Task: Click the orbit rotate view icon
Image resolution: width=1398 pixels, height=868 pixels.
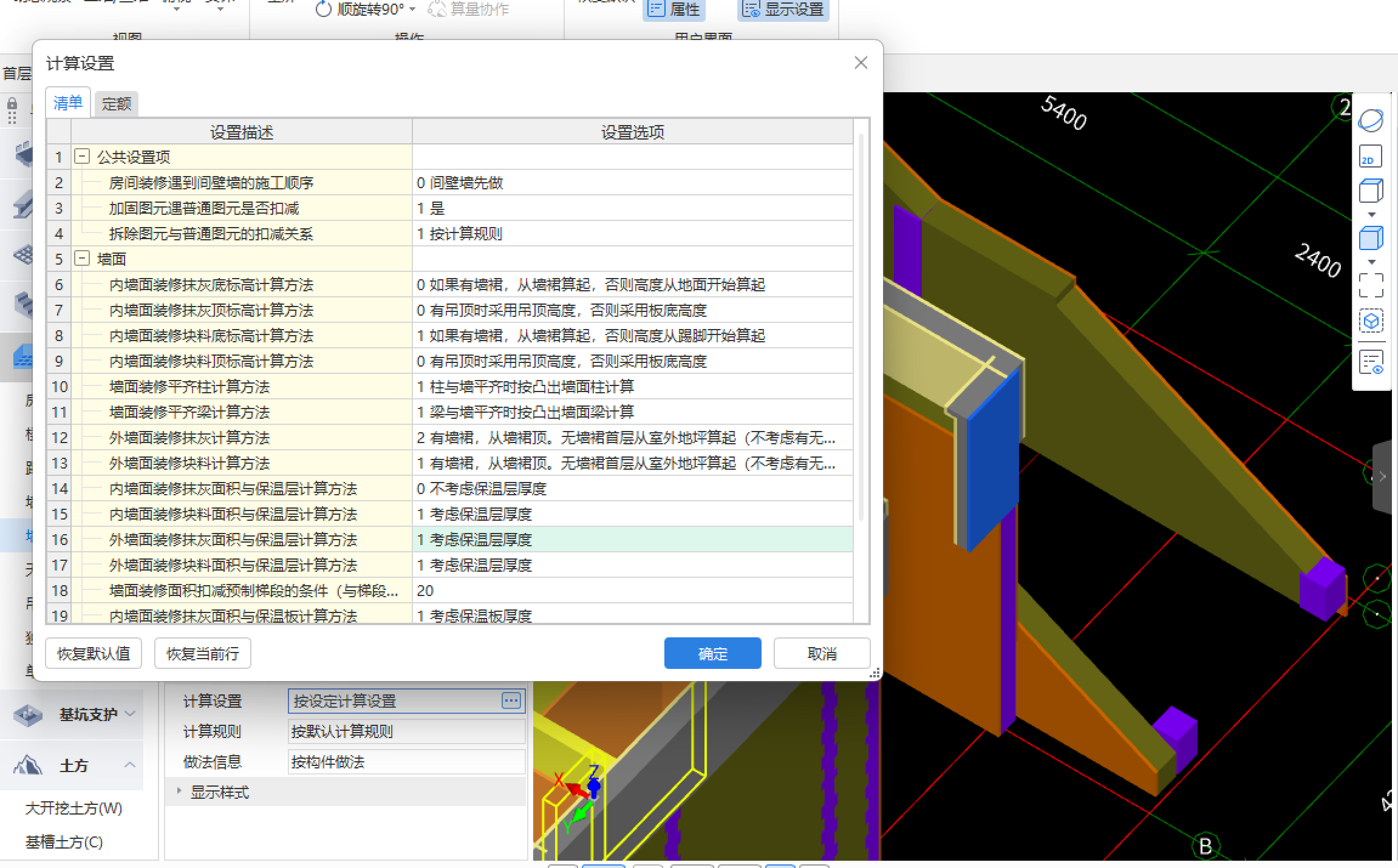Action: pos(1371,120)
